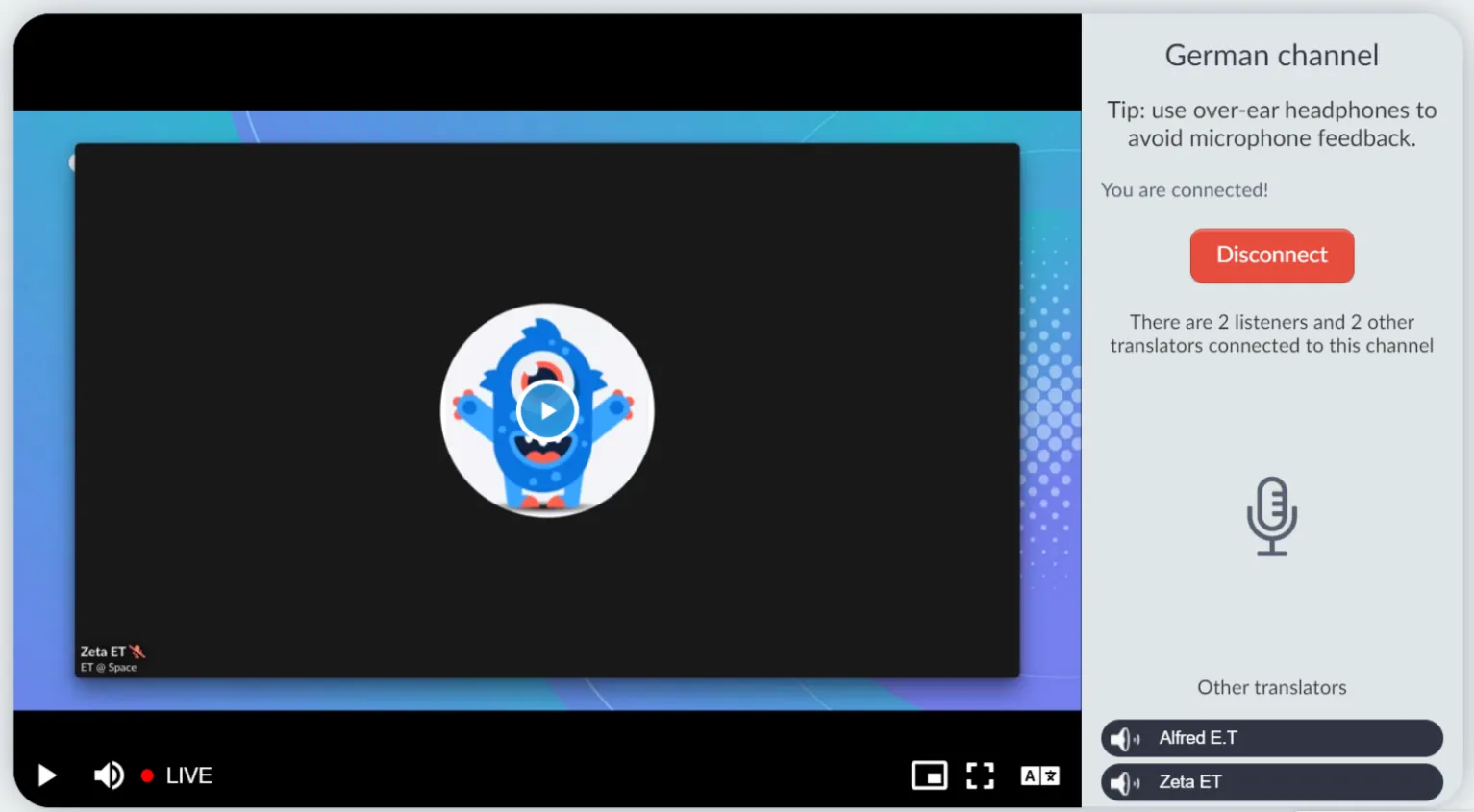1474x812 pixels.
Task: Toggle the translator microphone icon
Action: coord(1271,516)
